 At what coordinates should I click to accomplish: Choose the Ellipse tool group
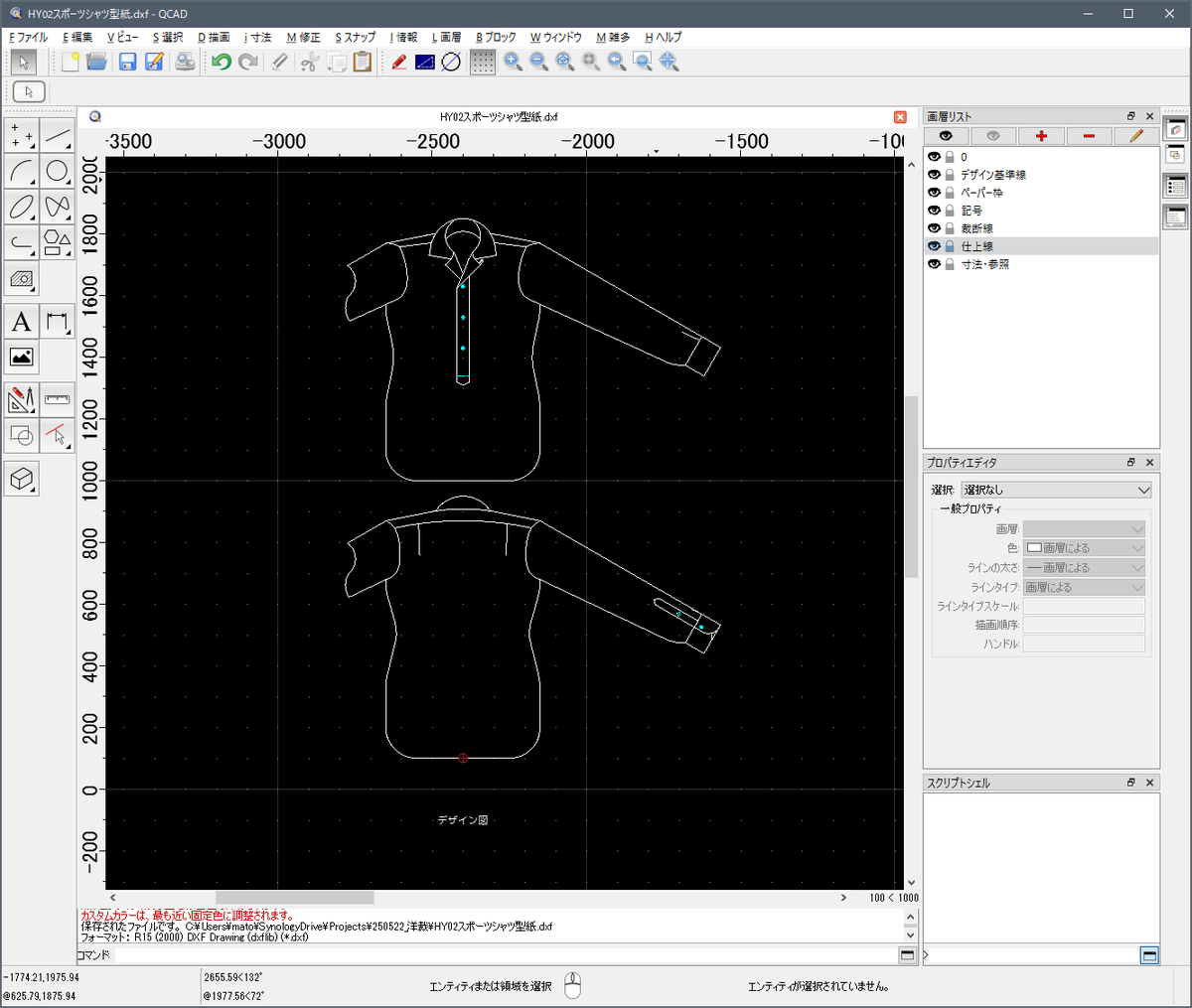[22, 206]
